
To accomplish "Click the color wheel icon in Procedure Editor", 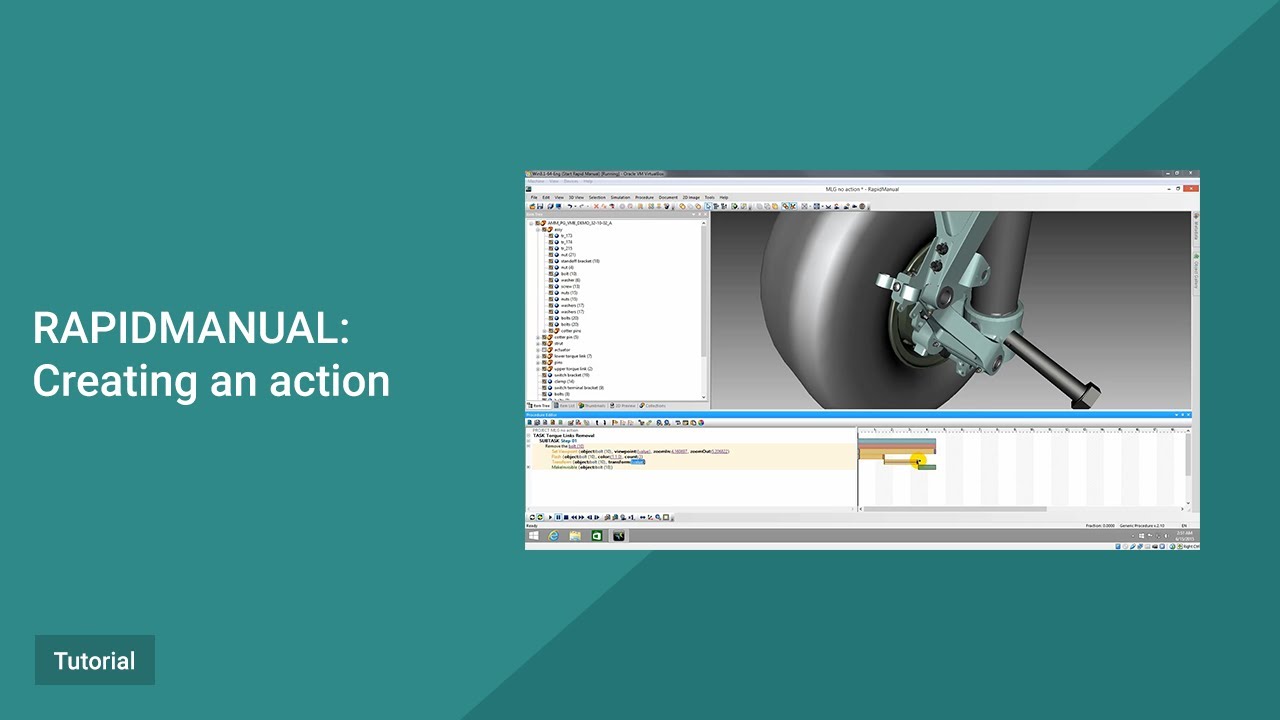I will (701, 423).
